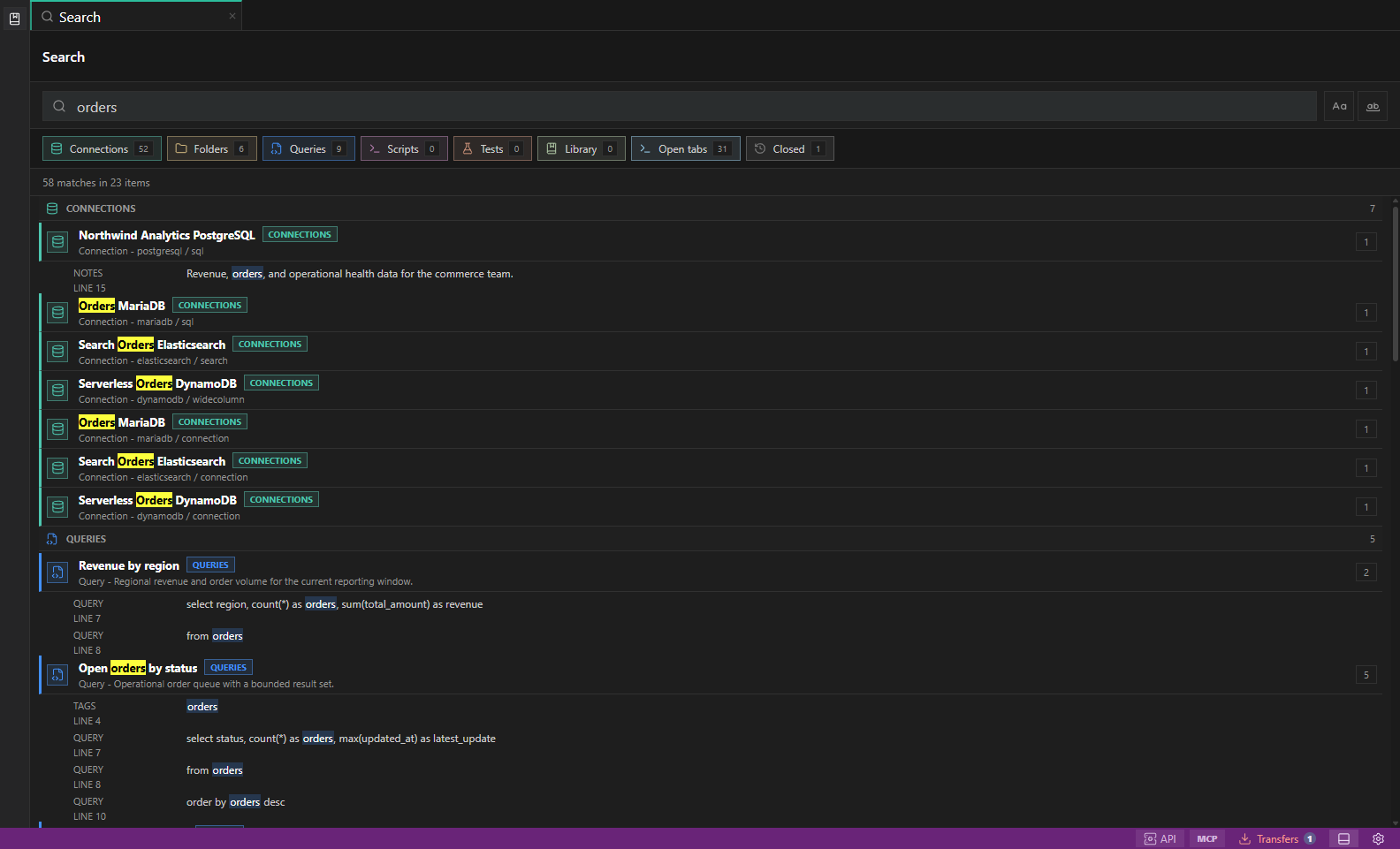Viewport: 1400px width, 849px height.
Task: Open the 'Open orders by status' query title
Action: pos(138,668)
